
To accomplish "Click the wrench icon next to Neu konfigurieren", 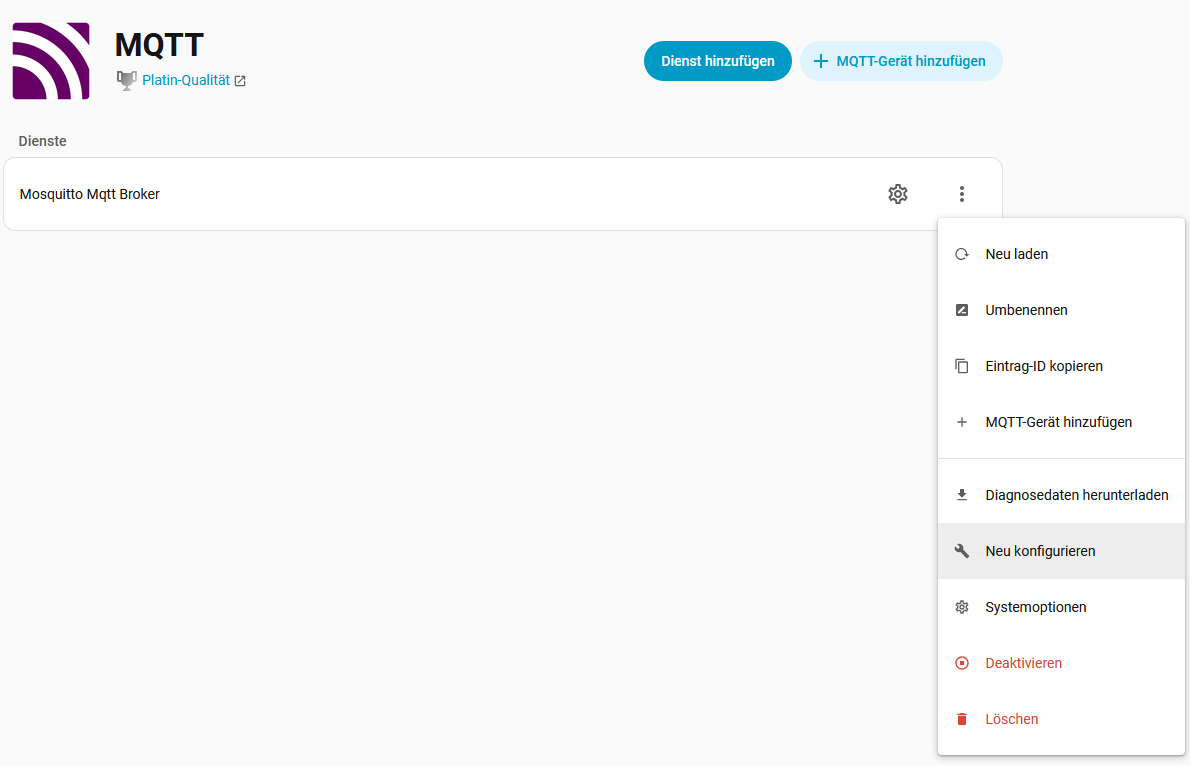I will [962, 551].
